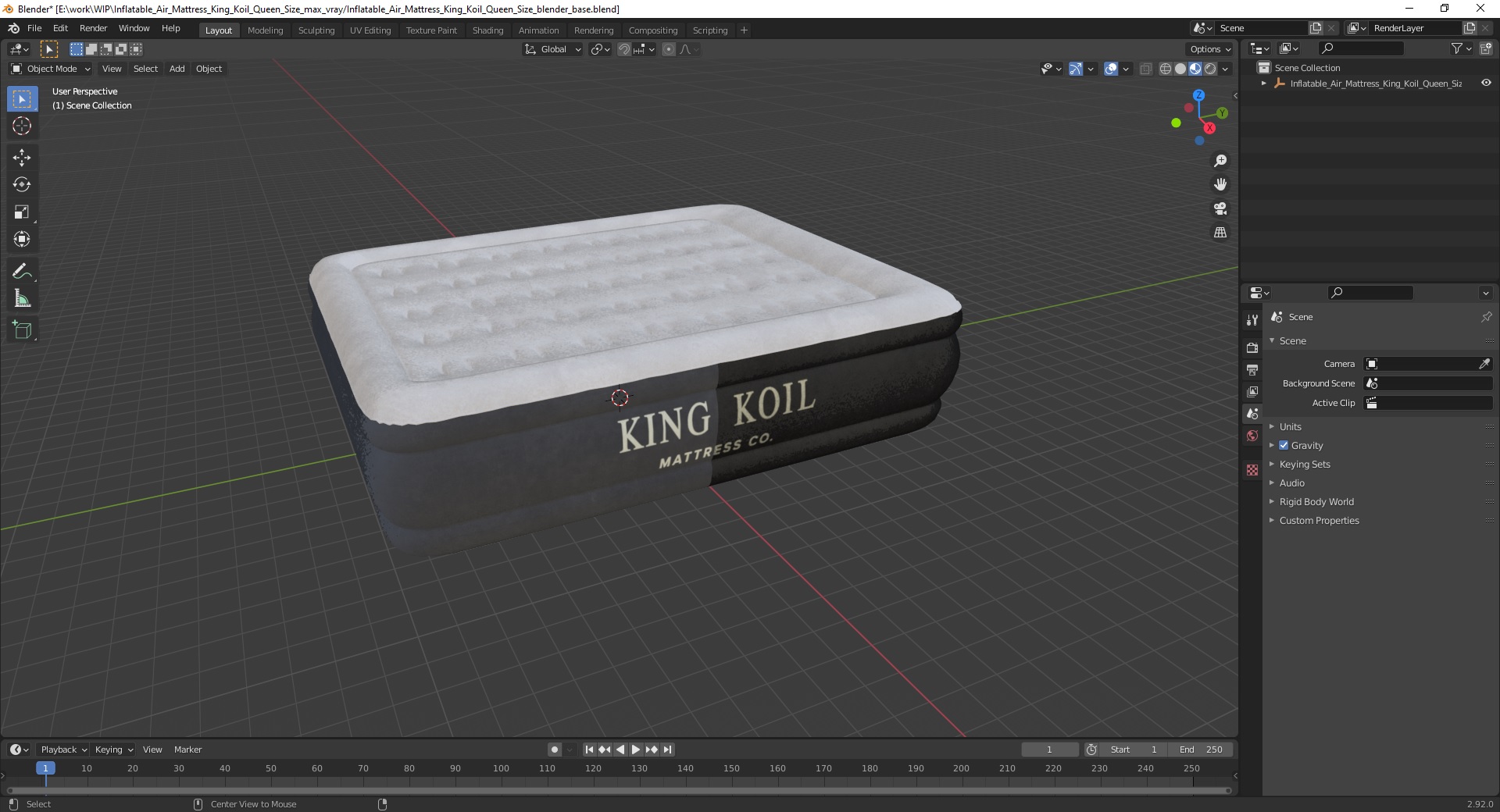Toggle snapping magnet icon
Image resolution: width=1500 pixels, height=812 pixels.
coord(623,49)
